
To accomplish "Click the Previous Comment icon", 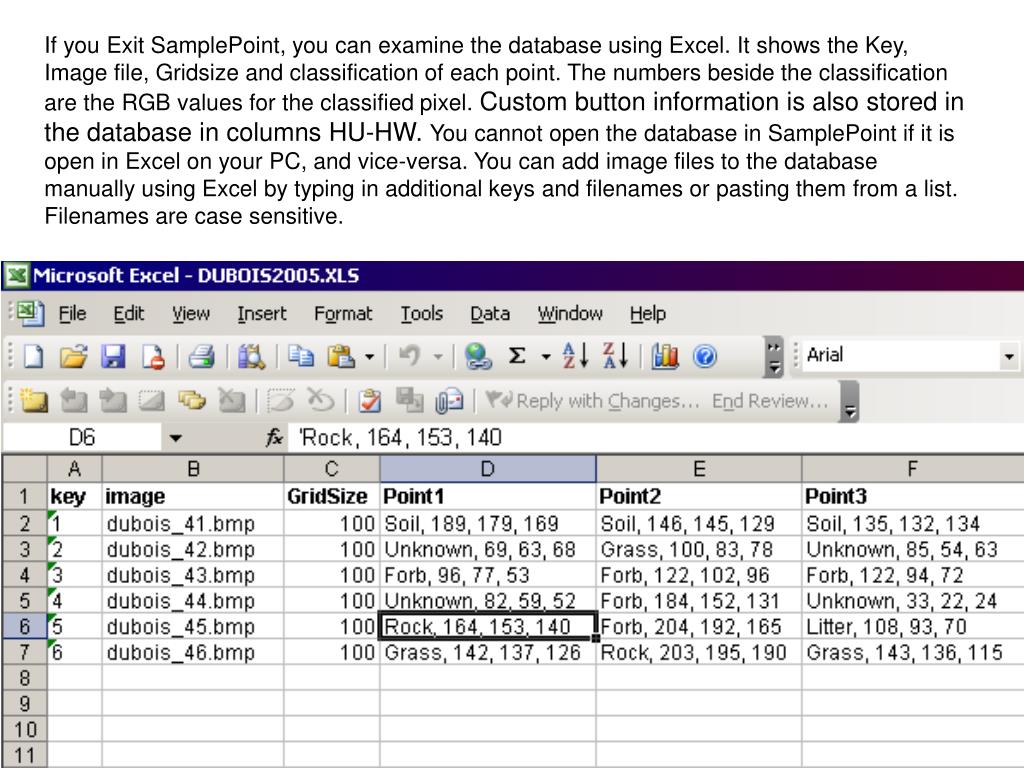I will tap(73, 400).
